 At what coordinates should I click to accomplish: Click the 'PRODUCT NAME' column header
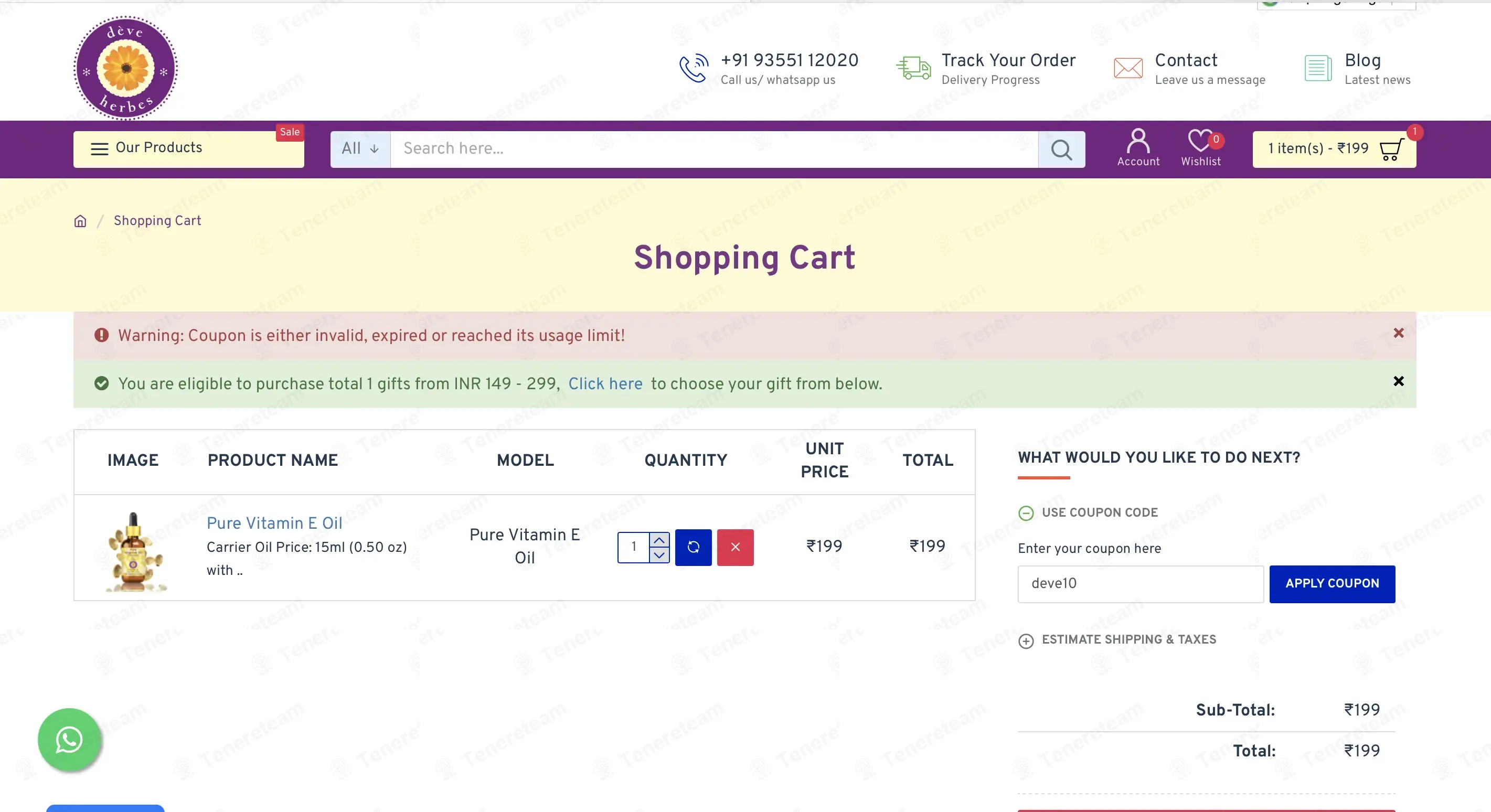(x=273, y=460)
